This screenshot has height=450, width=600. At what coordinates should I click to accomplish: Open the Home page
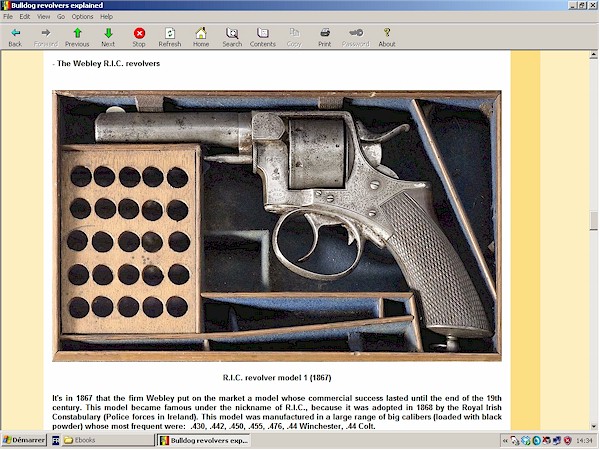[201, 38]
